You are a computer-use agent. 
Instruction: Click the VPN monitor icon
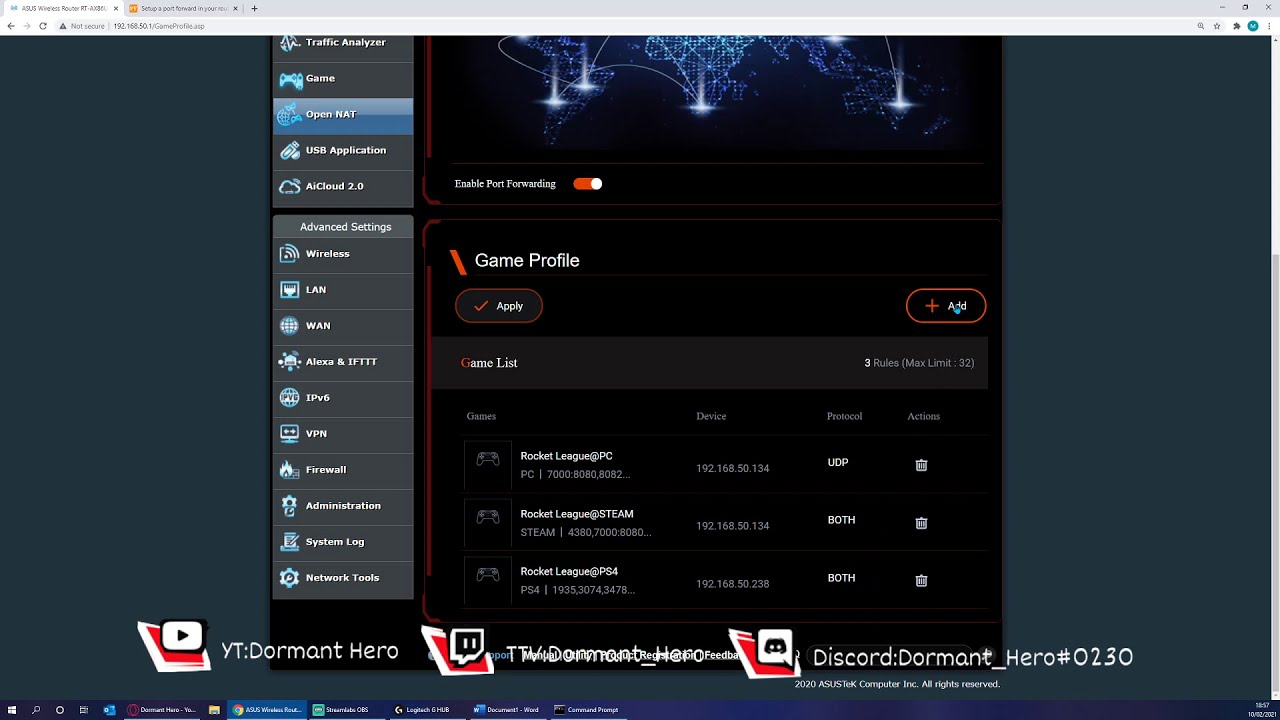[290, 434]
